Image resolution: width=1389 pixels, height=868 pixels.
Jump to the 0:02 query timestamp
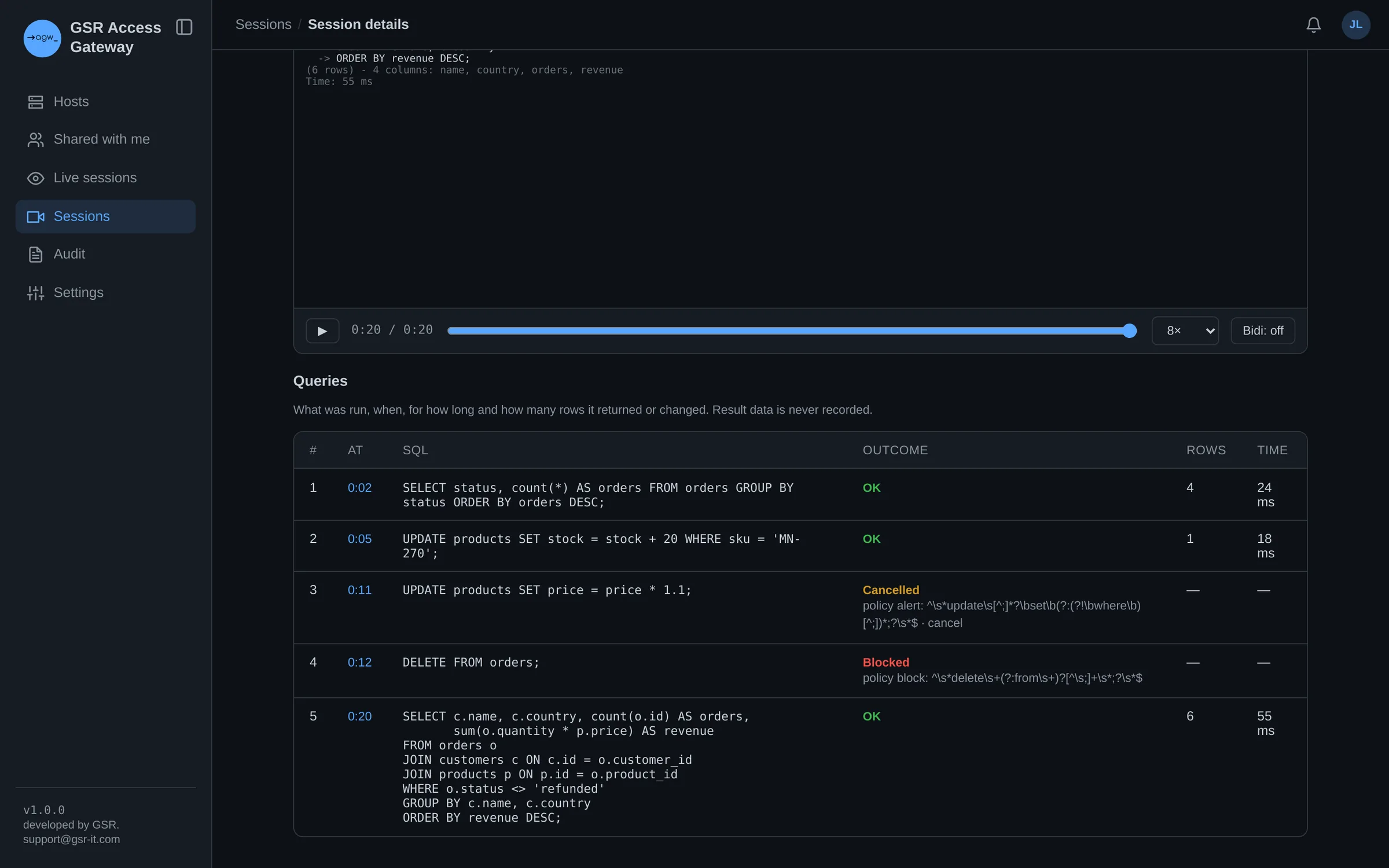pos(359,488)
